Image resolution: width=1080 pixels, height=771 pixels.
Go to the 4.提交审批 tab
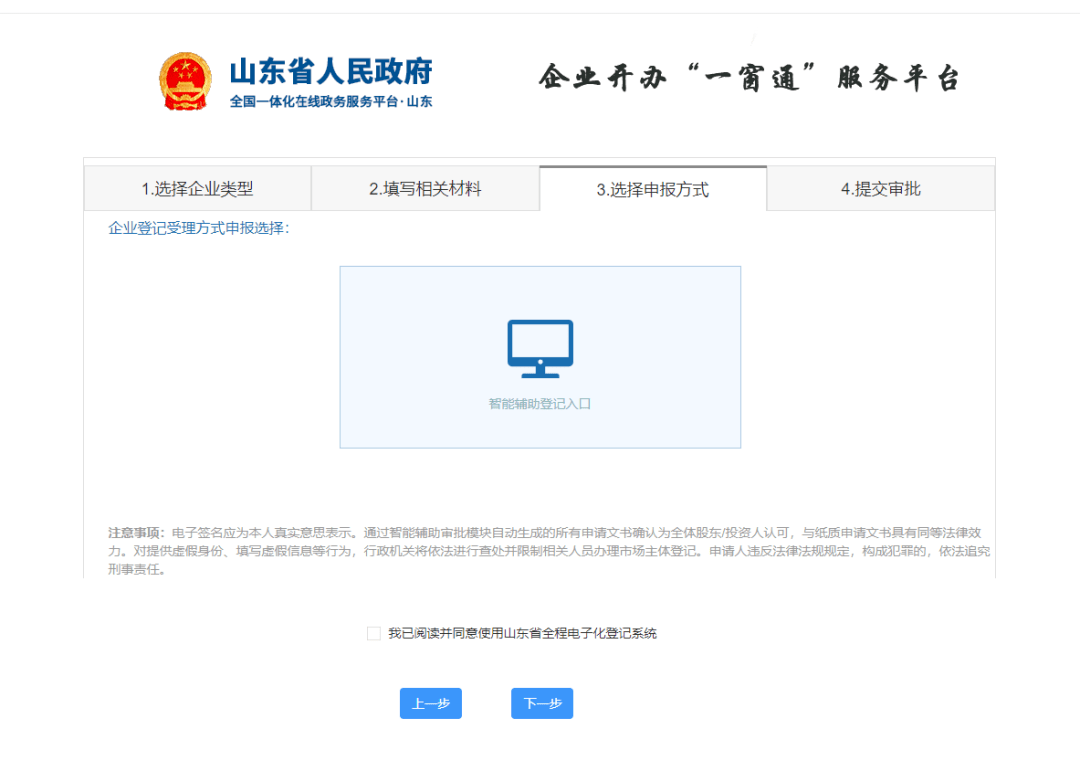coord(880,189)
